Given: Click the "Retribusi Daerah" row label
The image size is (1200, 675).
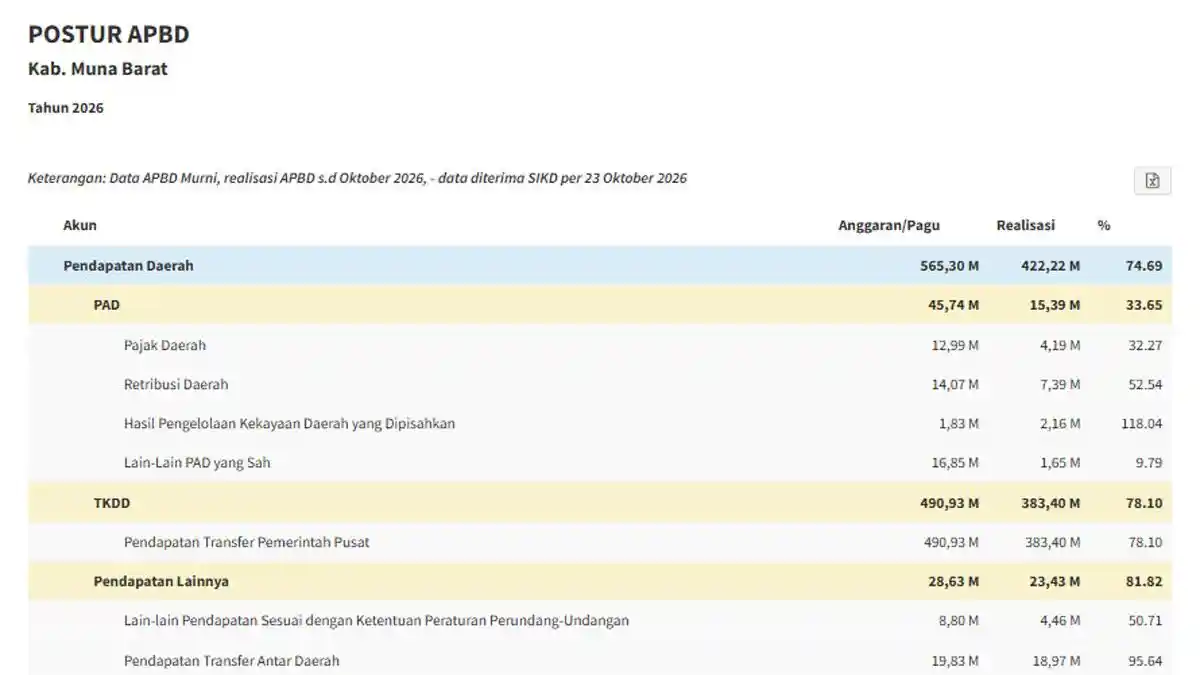Looking at the screenshot, I should 176,384.
